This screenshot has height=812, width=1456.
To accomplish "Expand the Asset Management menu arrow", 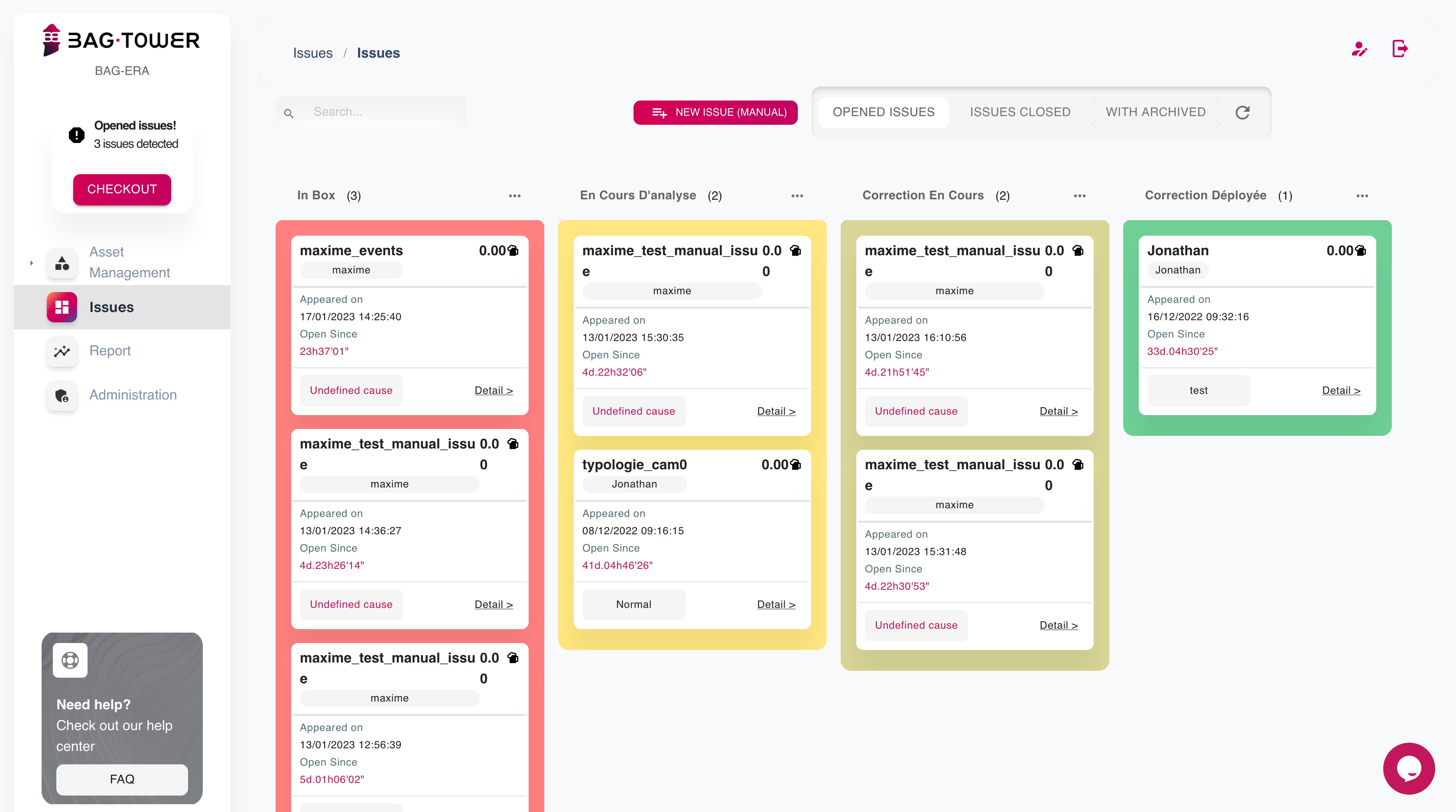I will pyautogui.click(x=32, y=263).
